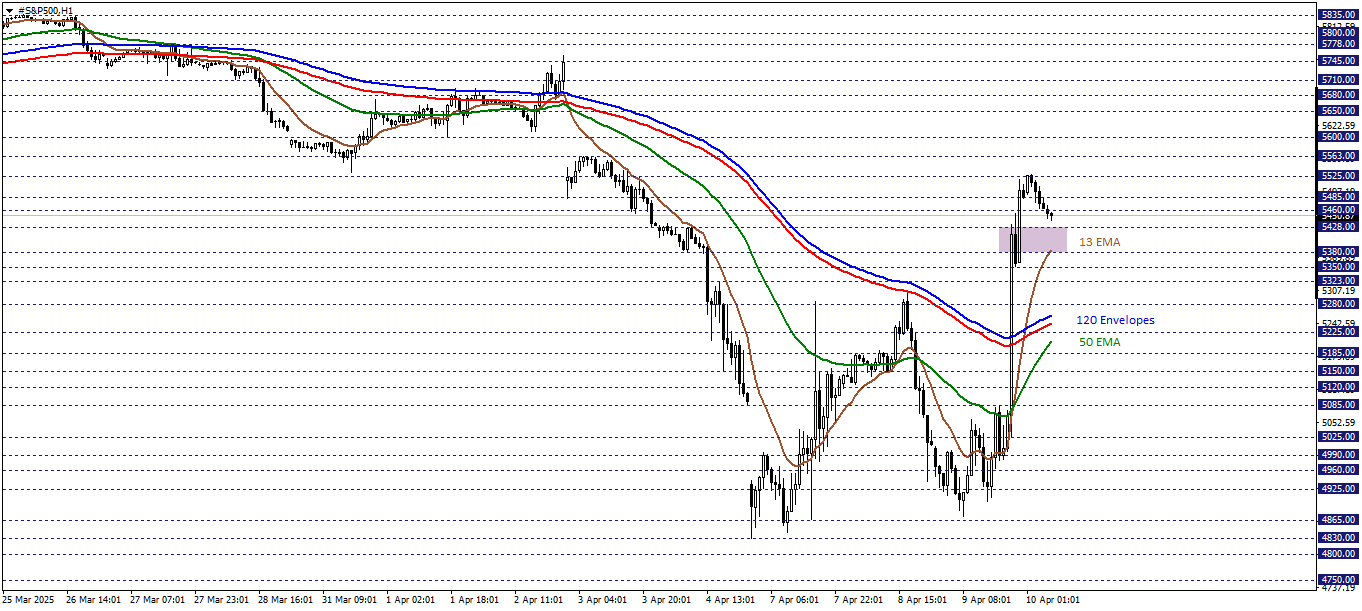The width and height of the screenshot is (1362, 611).
Task: Click the 5225.00 price level label
Action: [x=1338, y=332]
